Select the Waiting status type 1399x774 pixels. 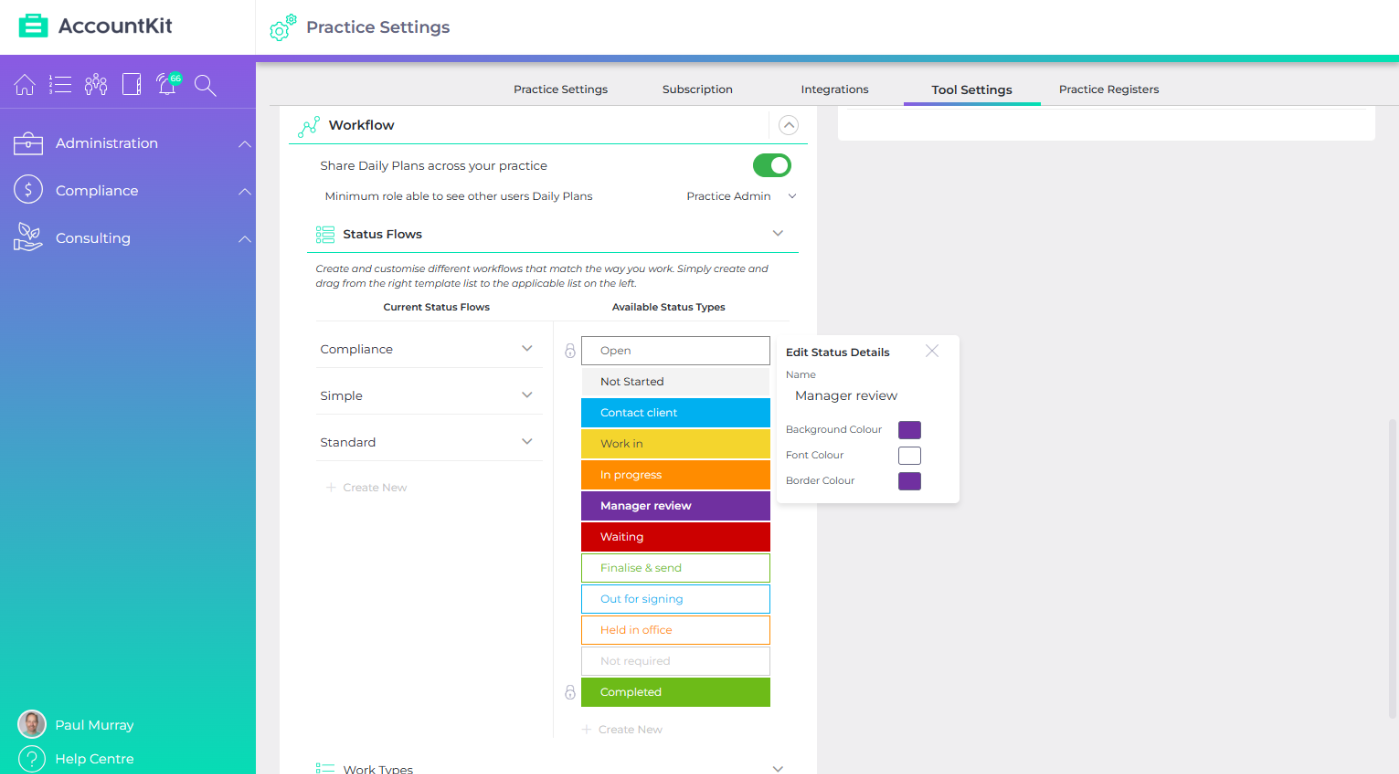(675, 536)
